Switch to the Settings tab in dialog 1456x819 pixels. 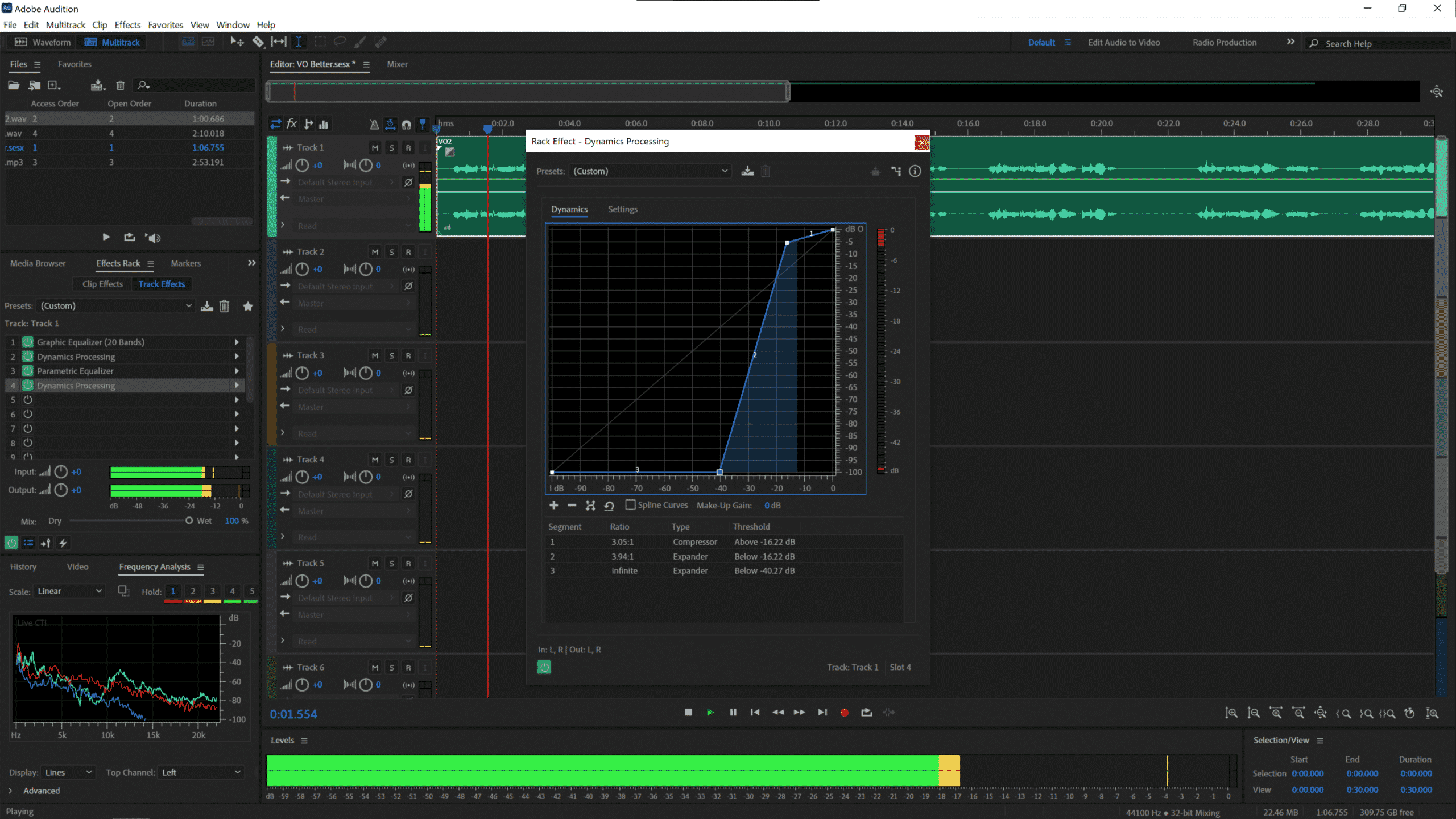pyautogui.click(x=622, y=209)
